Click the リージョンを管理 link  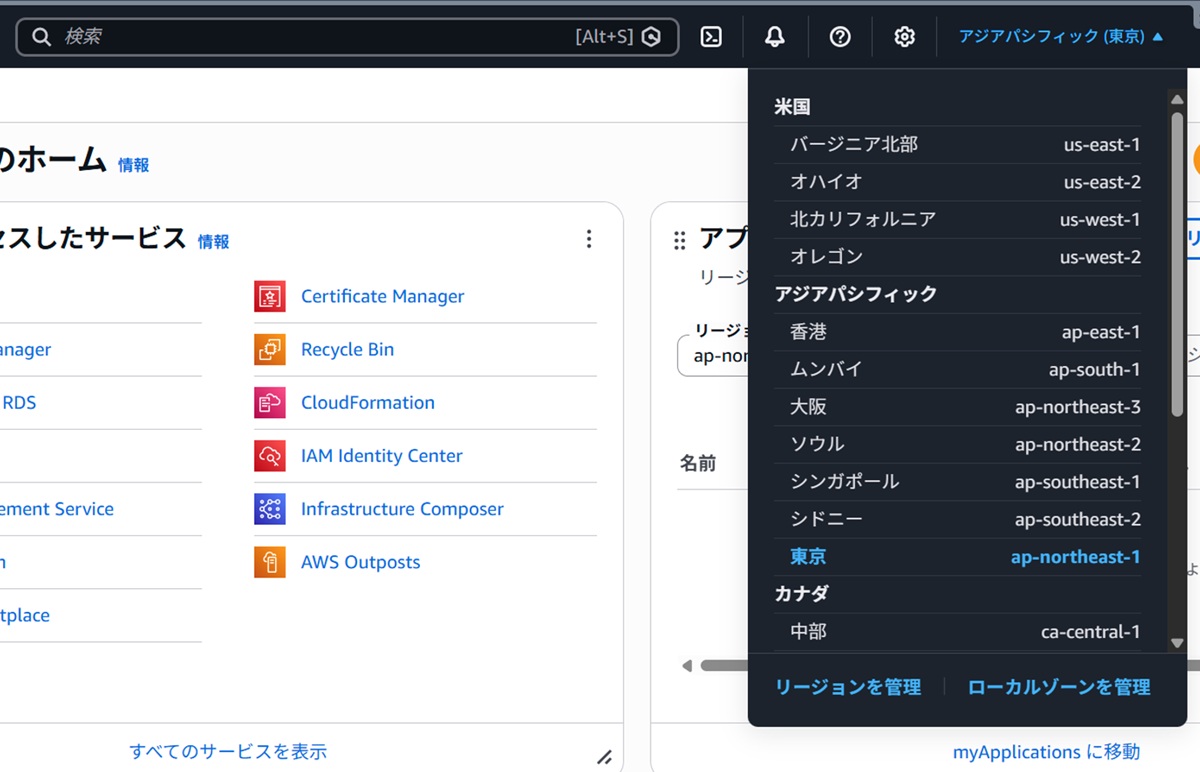tap(848, 687)
